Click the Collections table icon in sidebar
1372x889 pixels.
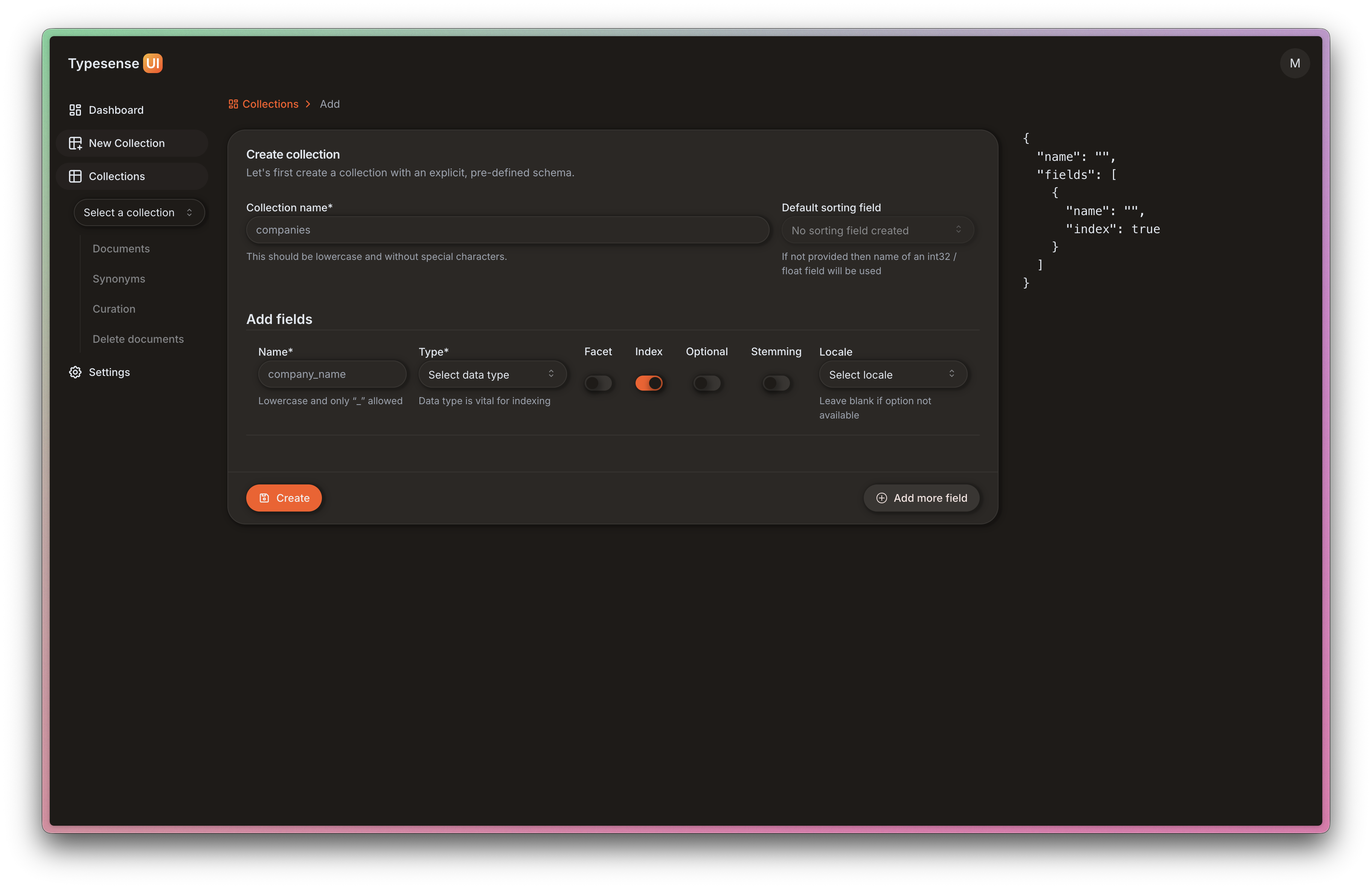pos(75,176)
